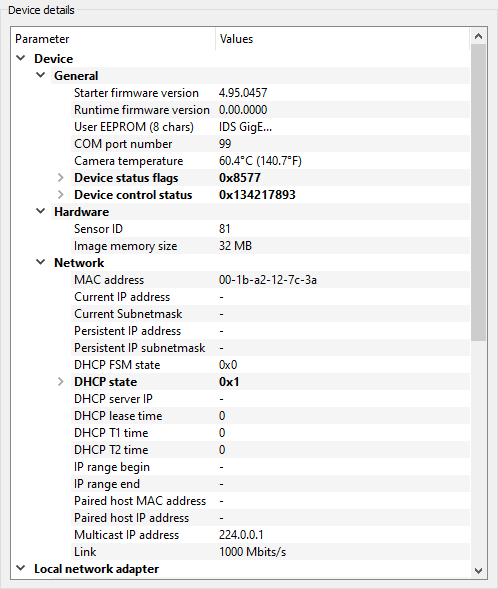Collapse the Hardware section chevron
This screenshot has width=498, height=589.
point(41,211)
